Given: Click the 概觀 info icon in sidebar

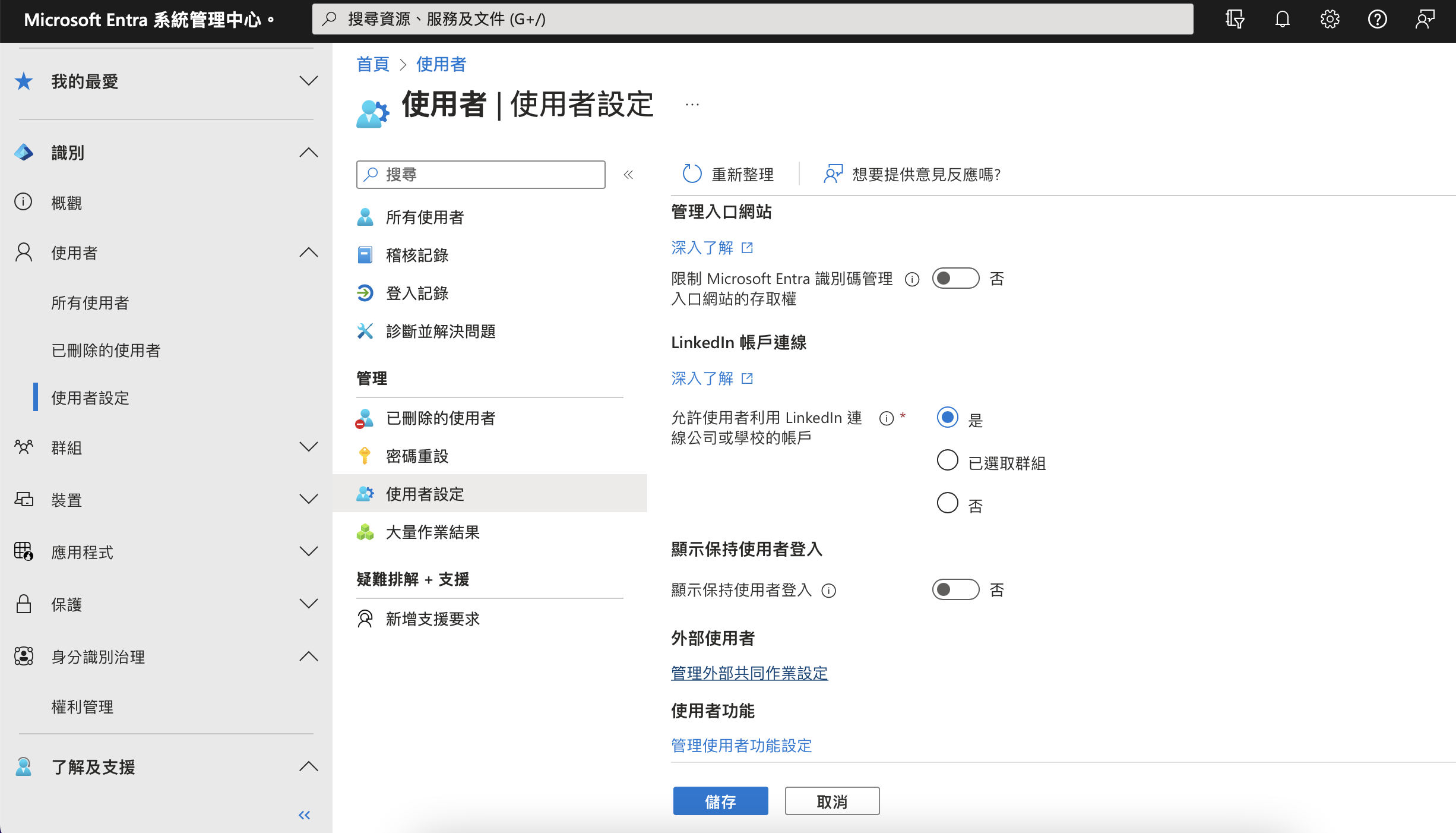Looking at the screenshot, I should 23,202.
